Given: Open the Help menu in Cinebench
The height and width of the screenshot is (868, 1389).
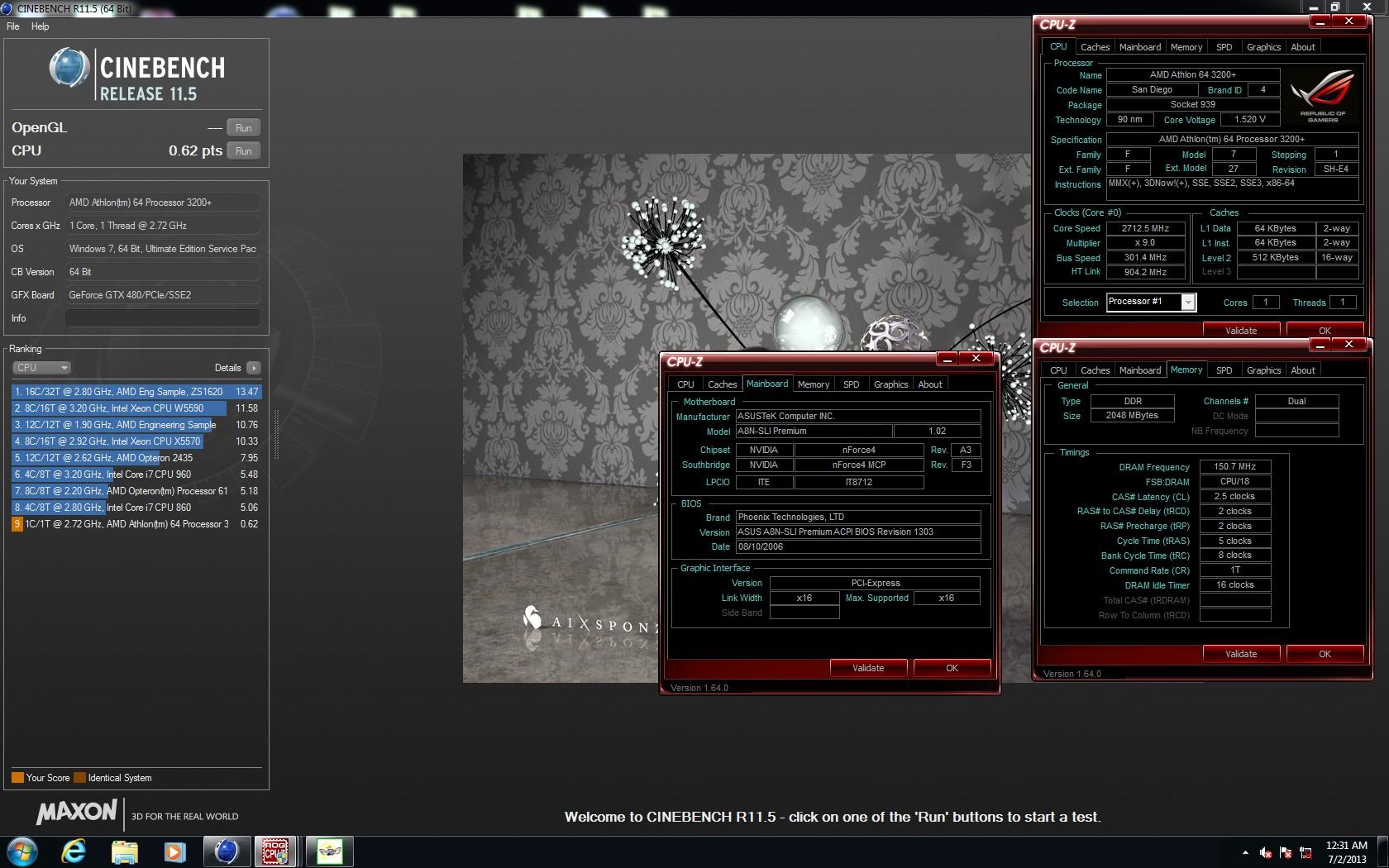Looking at the screenshot, I should (40, 26).
